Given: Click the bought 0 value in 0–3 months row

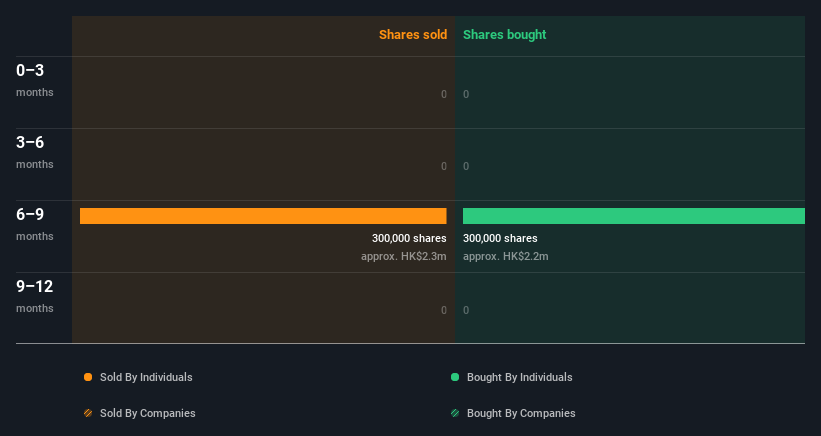Looking at the screenshot, I should click(466, 94).
